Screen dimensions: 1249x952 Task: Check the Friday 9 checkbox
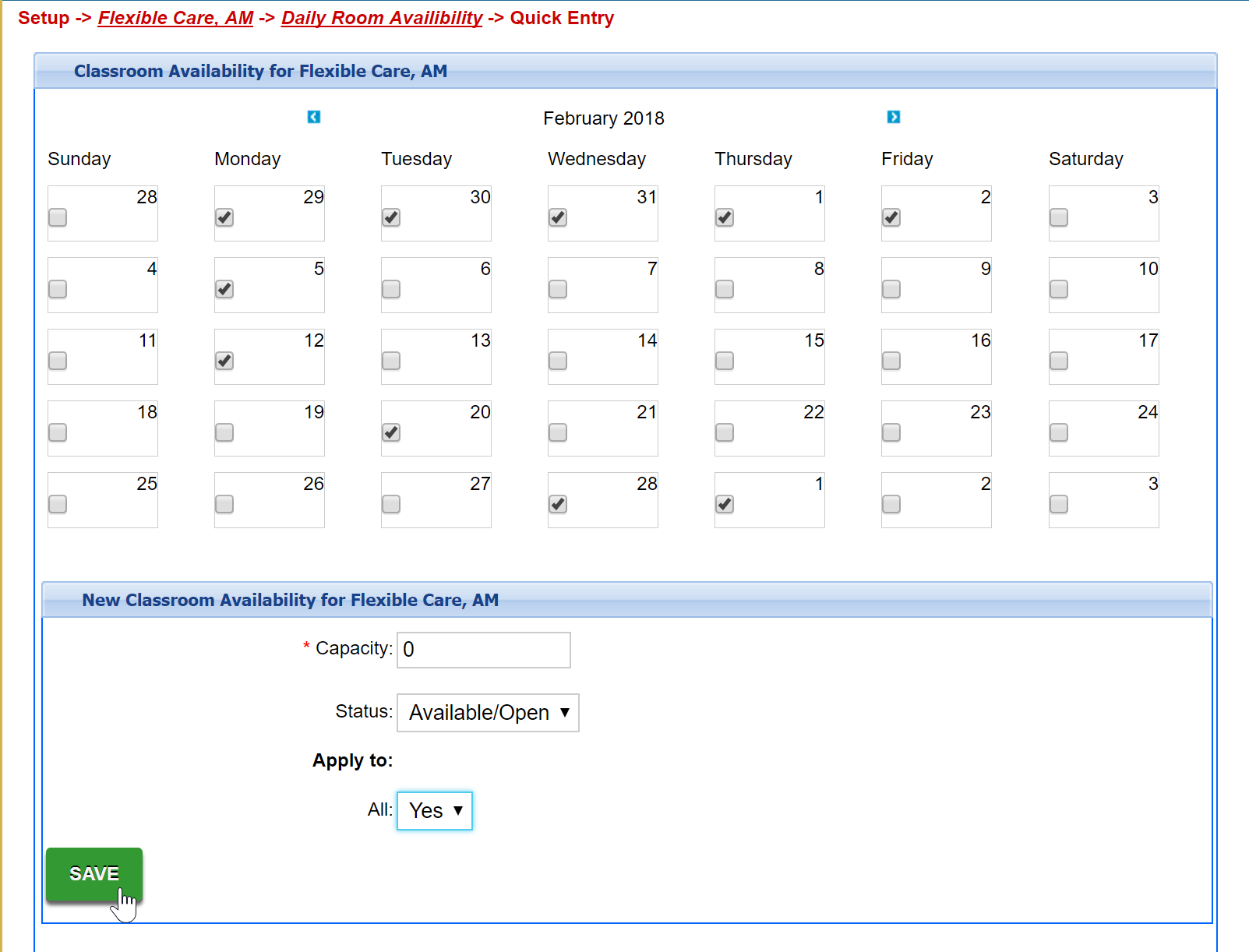(891, 289)
